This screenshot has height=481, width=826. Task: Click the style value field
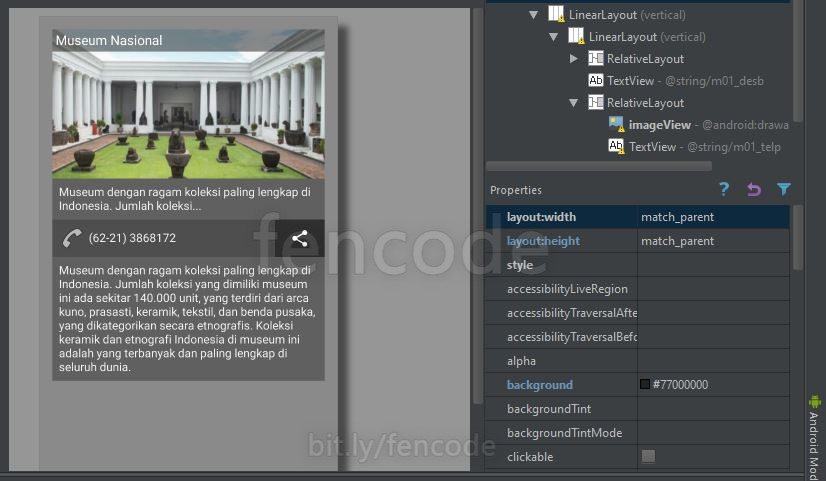point(713,265)
